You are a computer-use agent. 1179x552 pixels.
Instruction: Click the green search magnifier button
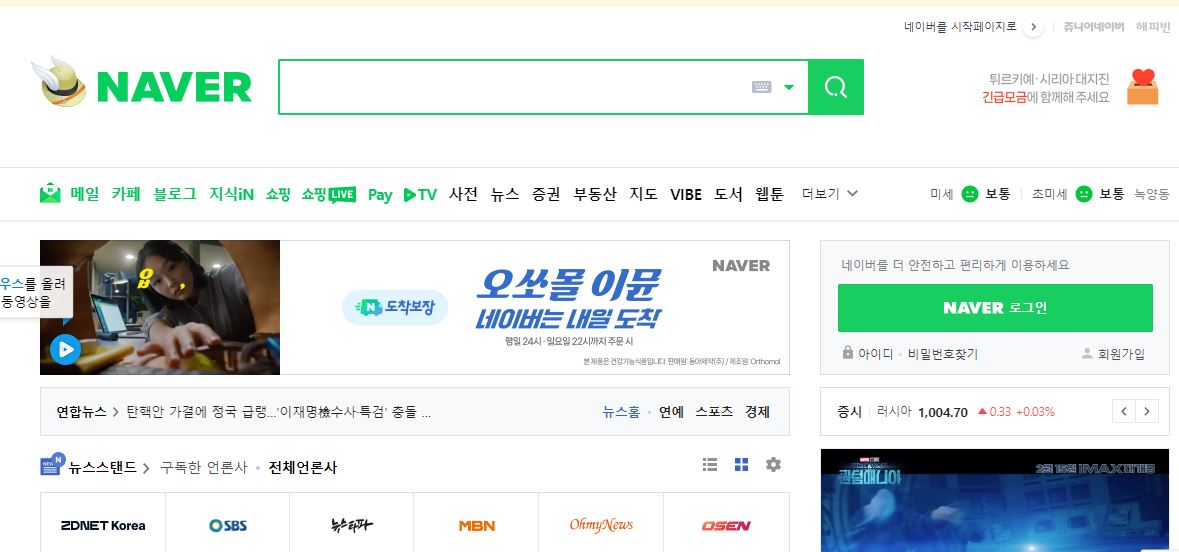click(x=835, y=87)
